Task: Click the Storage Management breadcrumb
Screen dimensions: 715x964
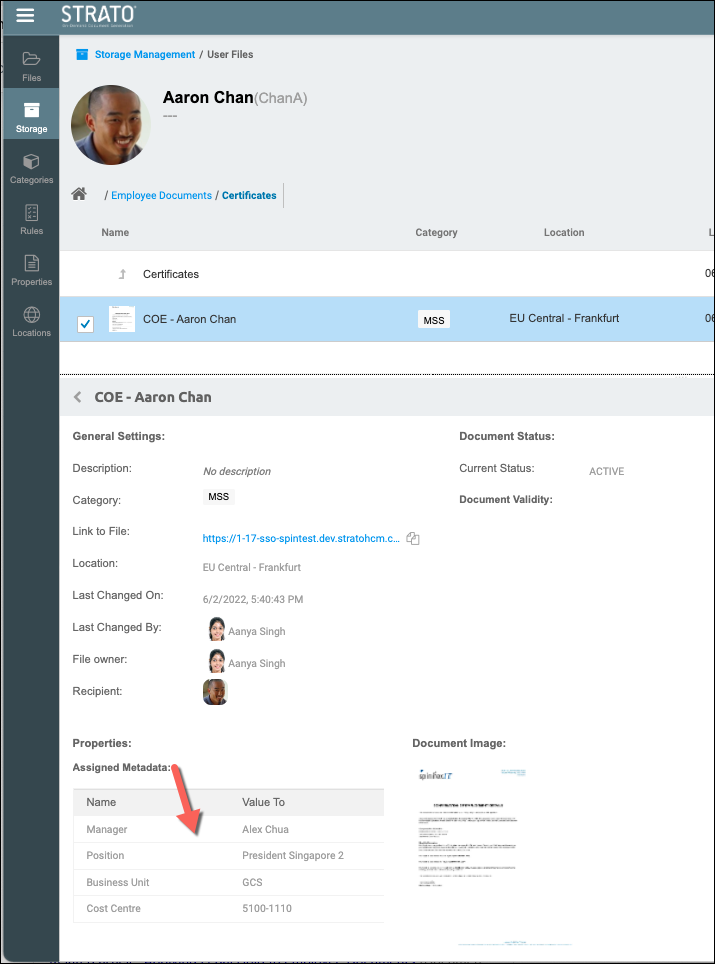Action: (x=144, y=54)
